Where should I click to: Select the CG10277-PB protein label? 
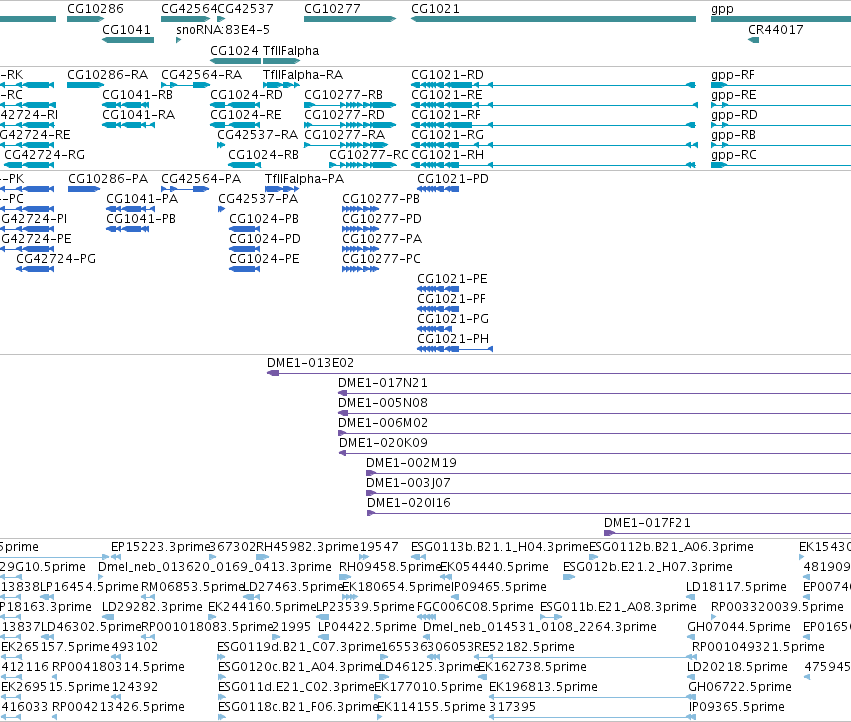pos(381,199)
